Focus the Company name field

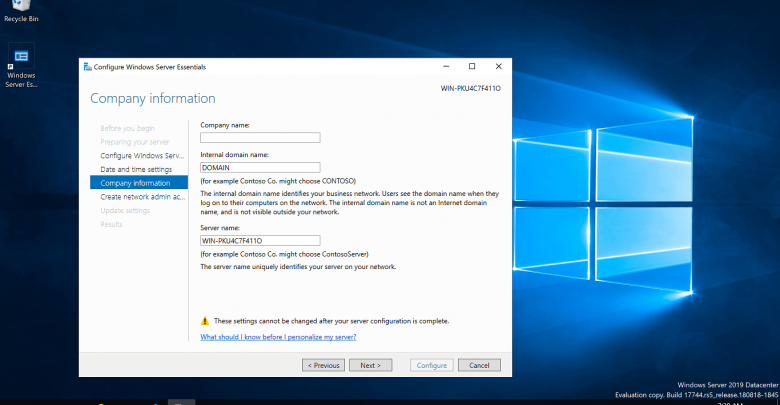260,137
